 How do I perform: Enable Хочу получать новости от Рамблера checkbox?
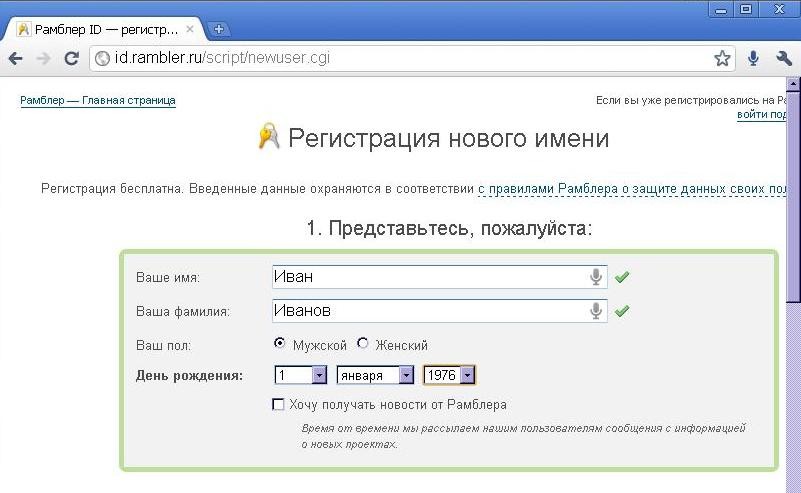pyautogui.click(x=278, y=405)
